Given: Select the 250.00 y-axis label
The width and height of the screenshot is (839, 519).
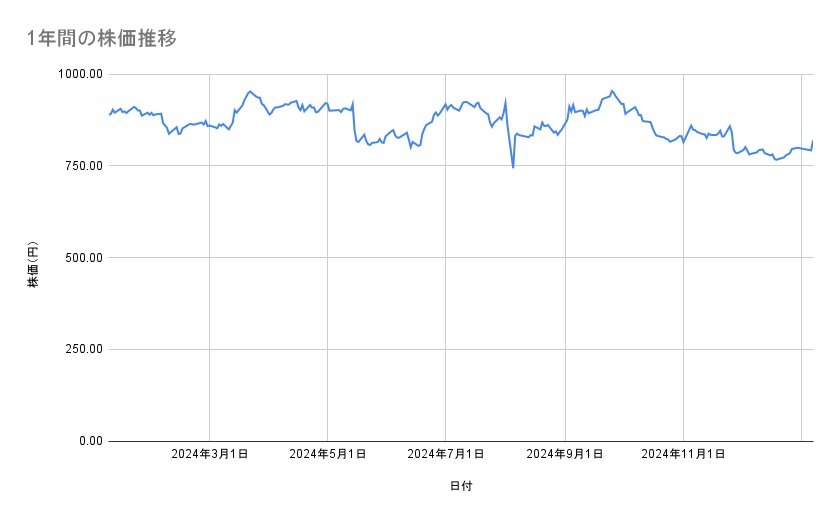Looking at the screenshot, I should (81, 349).
